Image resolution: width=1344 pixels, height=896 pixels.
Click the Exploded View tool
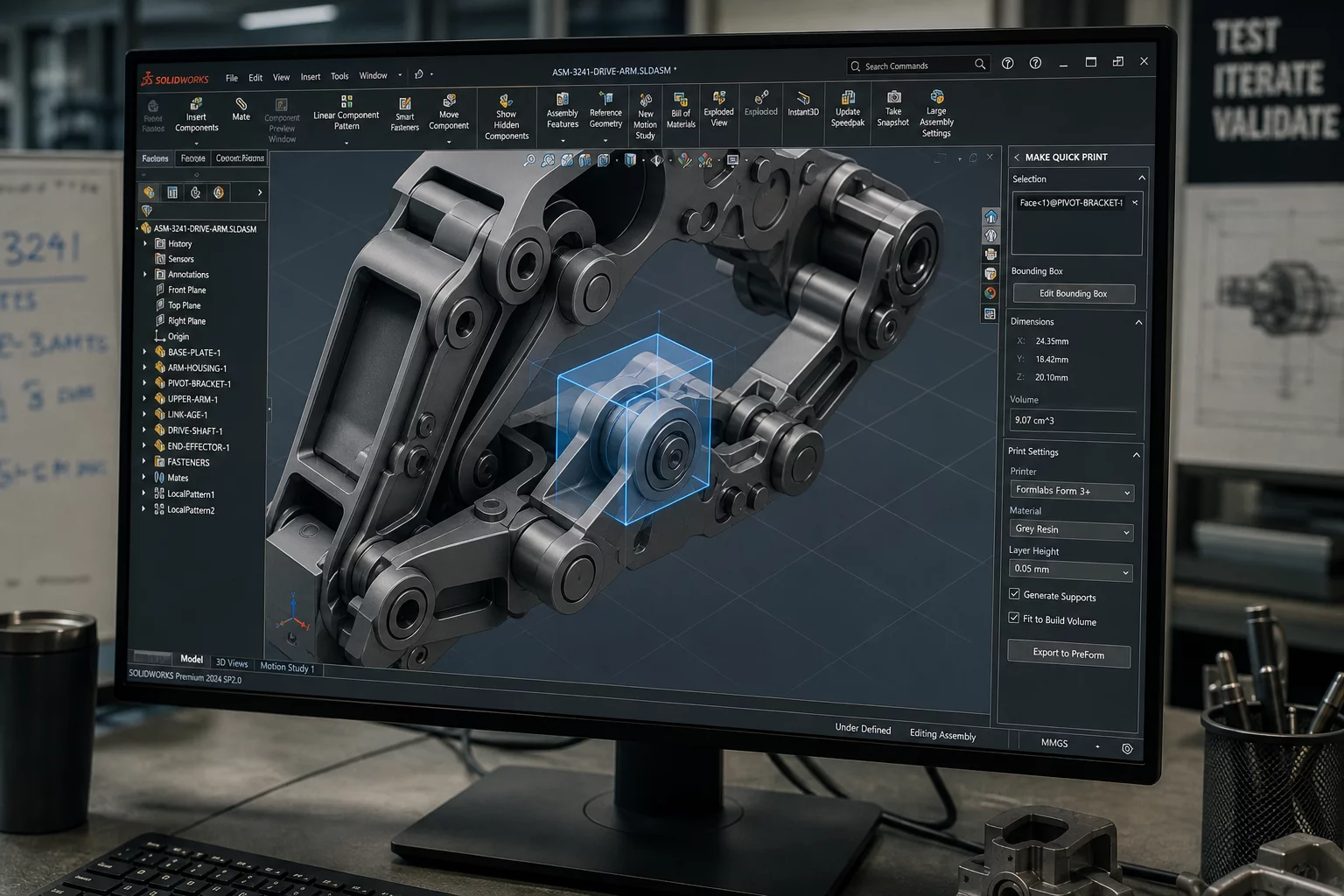[x=719, y=108]
